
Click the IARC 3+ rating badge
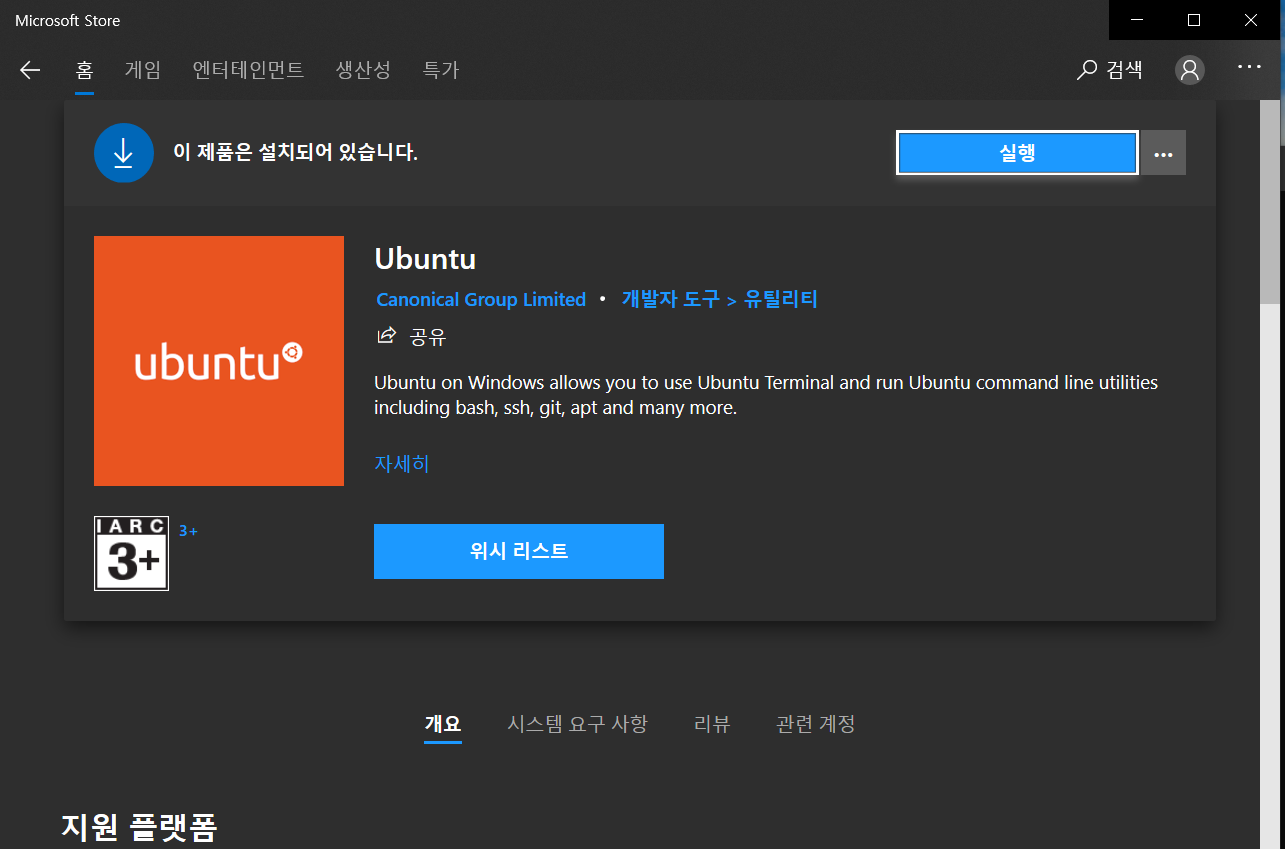(131, 553)
